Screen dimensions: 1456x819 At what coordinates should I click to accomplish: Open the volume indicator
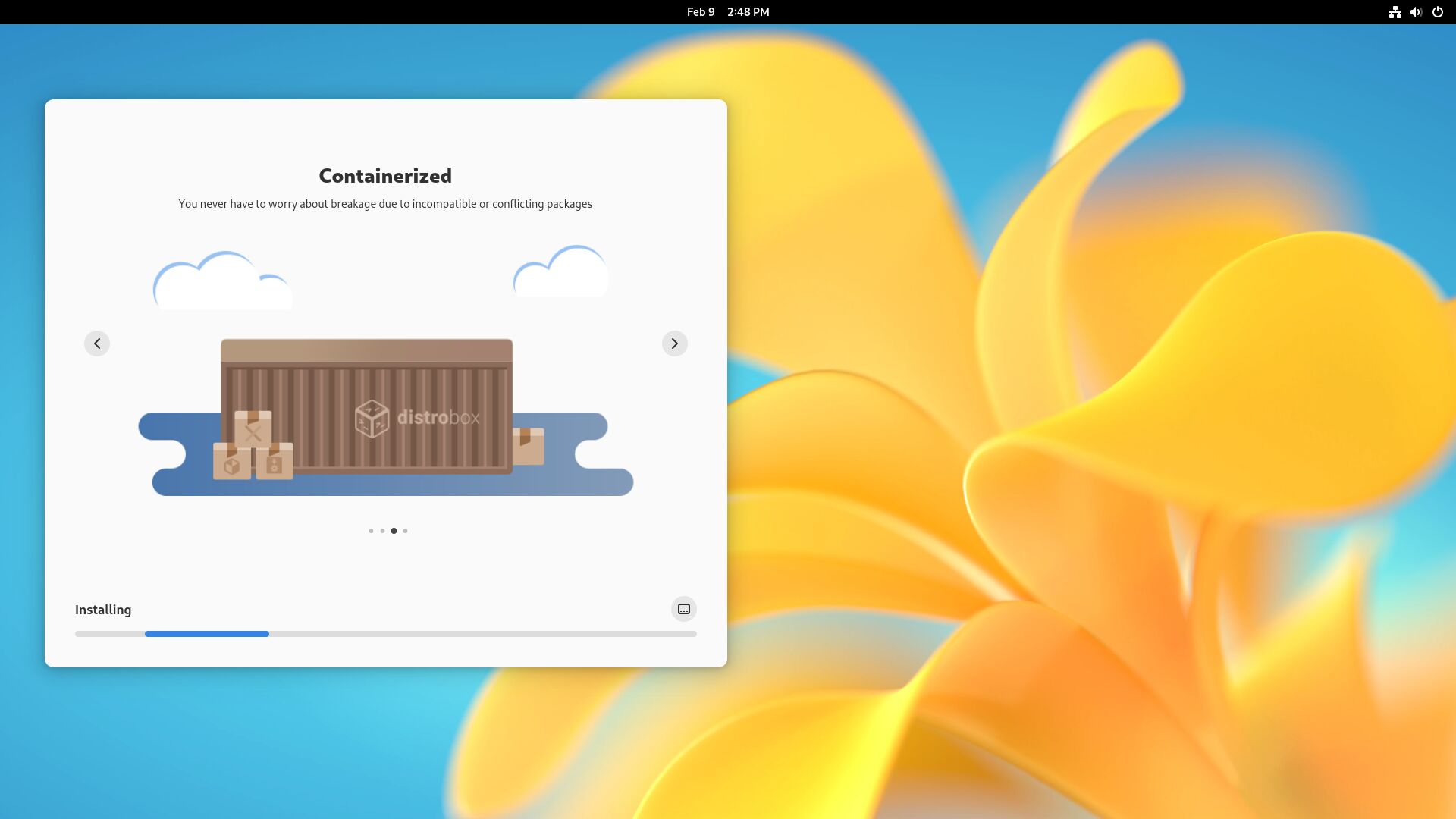point(1416,12)
